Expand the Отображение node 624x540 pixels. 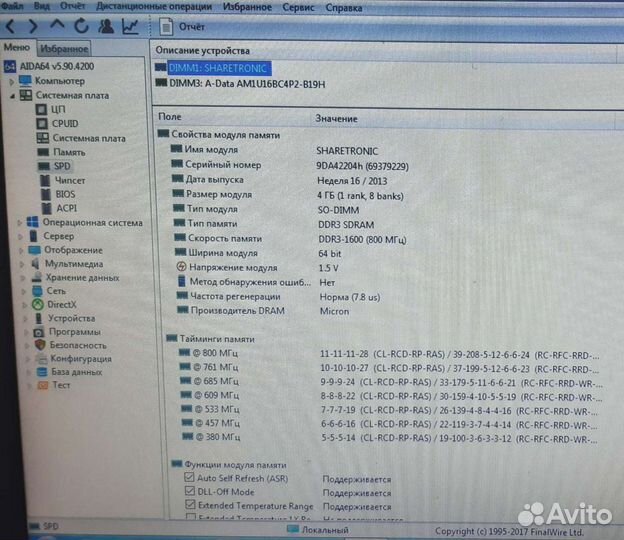pyautogui.click(x=21, y=251)
